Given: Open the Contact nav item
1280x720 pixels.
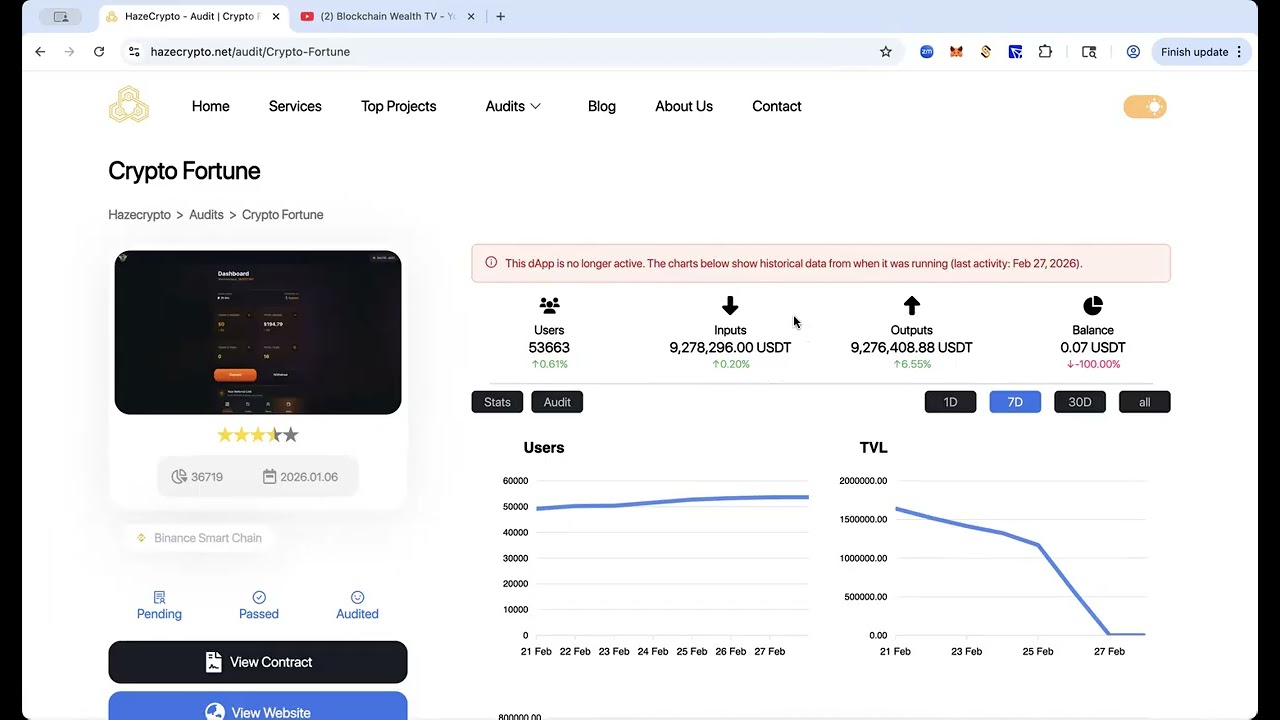Looking at the screenshot, I should pyautogui.click(x=777, y=106).
